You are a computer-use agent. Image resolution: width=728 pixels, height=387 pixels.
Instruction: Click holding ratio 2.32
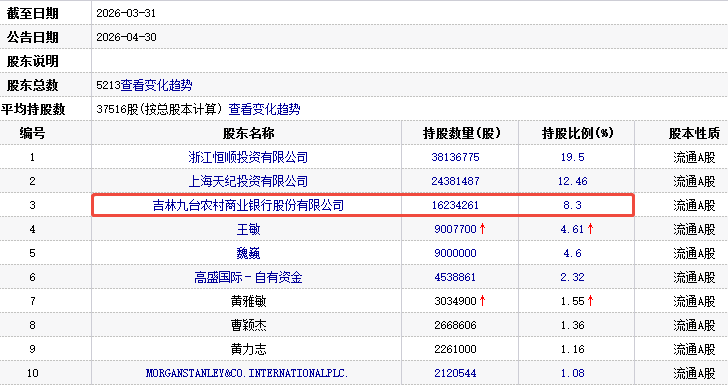[572, 277]
